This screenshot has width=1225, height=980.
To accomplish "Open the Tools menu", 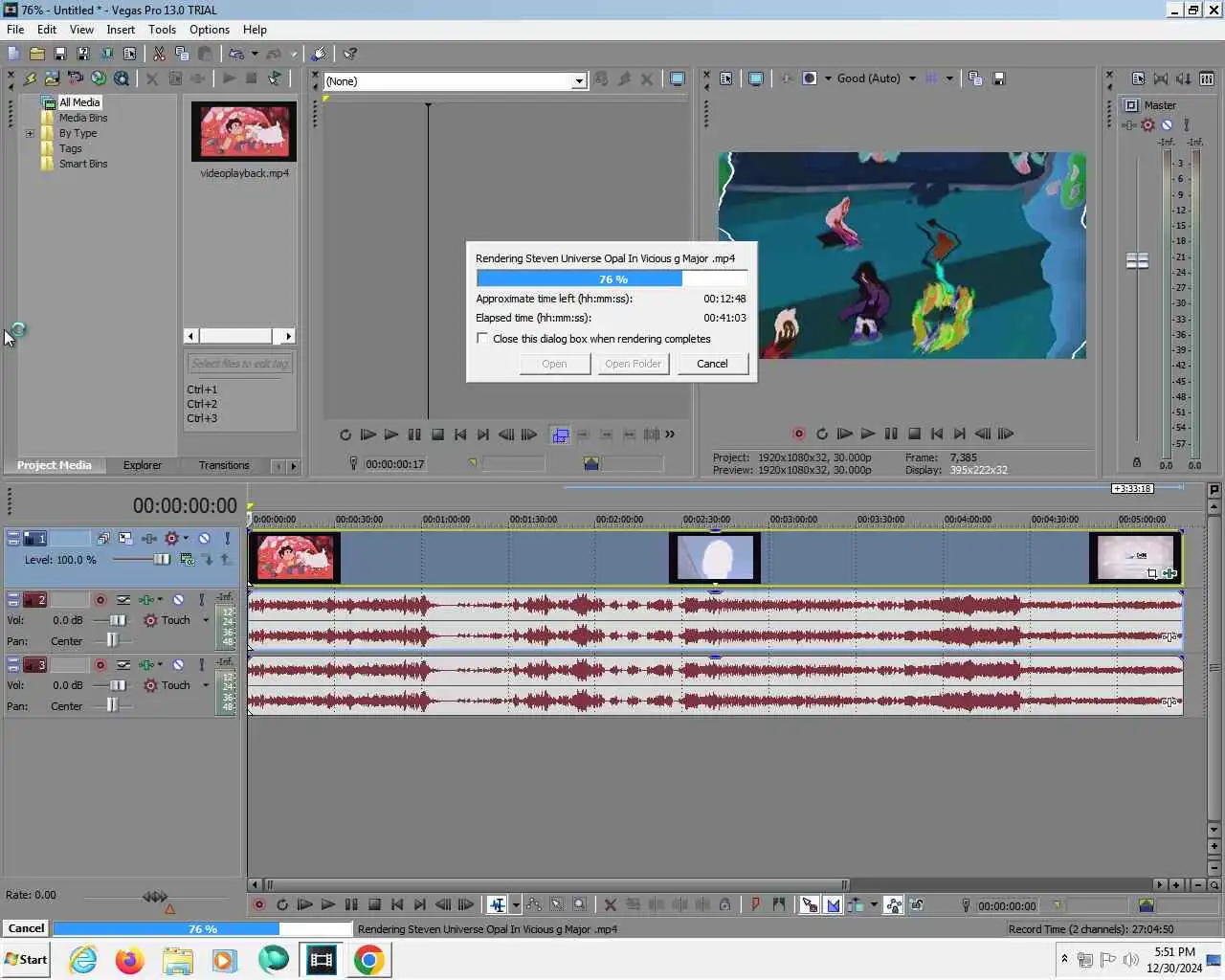I will pos(162,30).
